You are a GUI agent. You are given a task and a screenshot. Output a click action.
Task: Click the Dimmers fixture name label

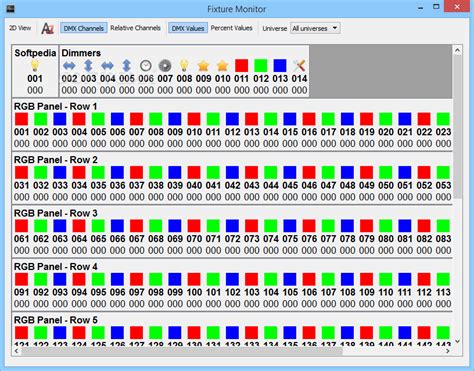81,53
